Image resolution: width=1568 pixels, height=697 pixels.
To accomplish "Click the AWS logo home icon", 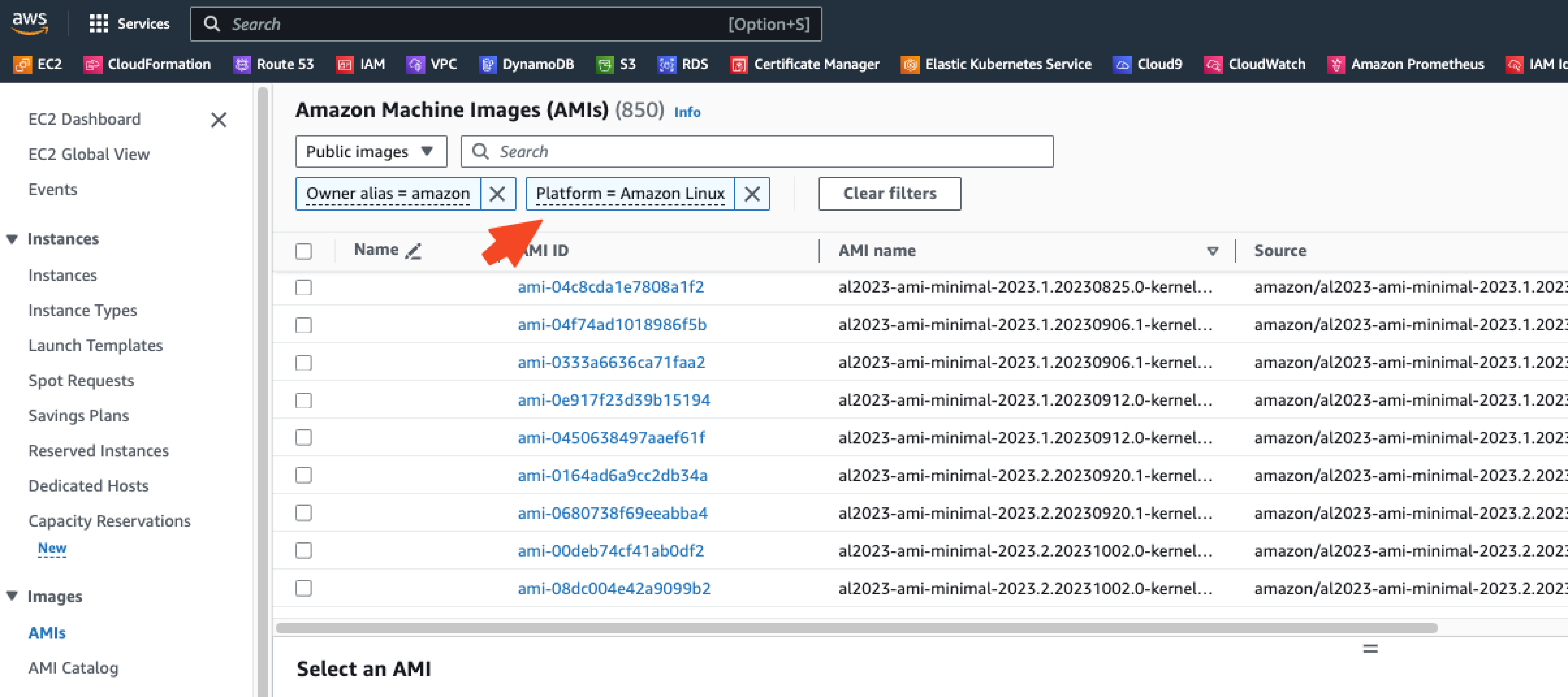I will pos(29,23).
